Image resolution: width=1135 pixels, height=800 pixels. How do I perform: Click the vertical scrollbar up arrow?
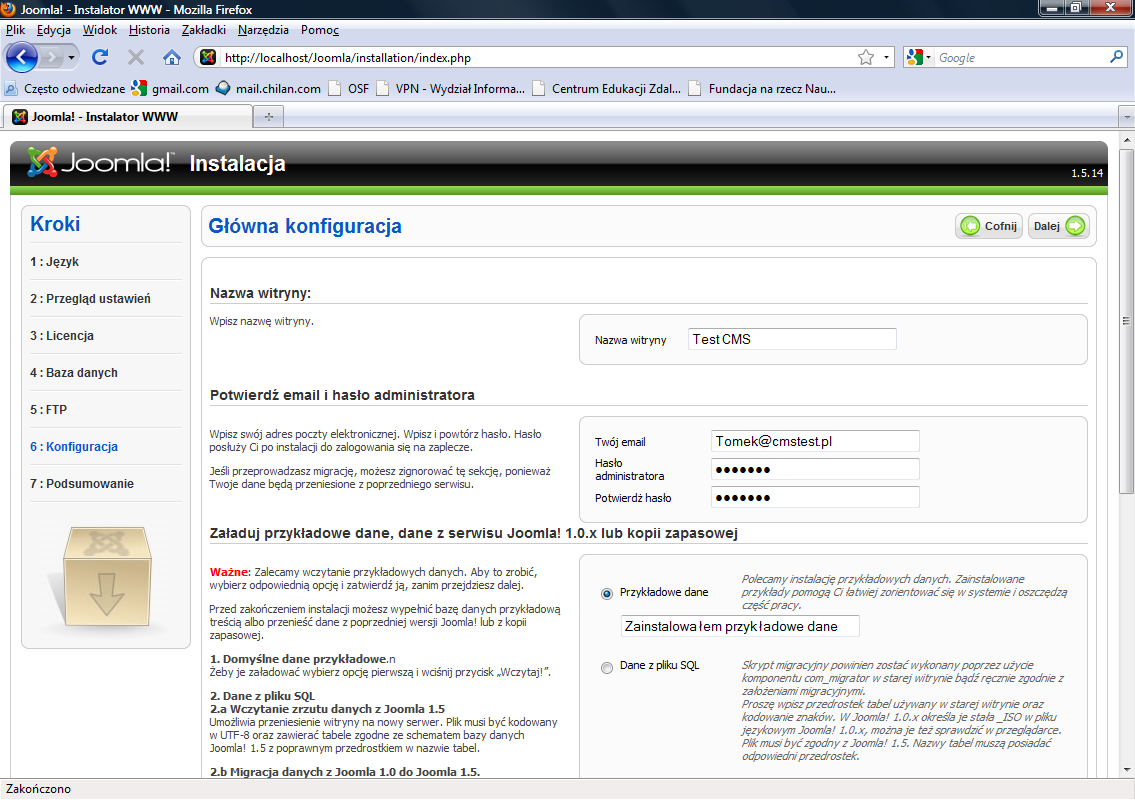click(x=1126, y=140)
